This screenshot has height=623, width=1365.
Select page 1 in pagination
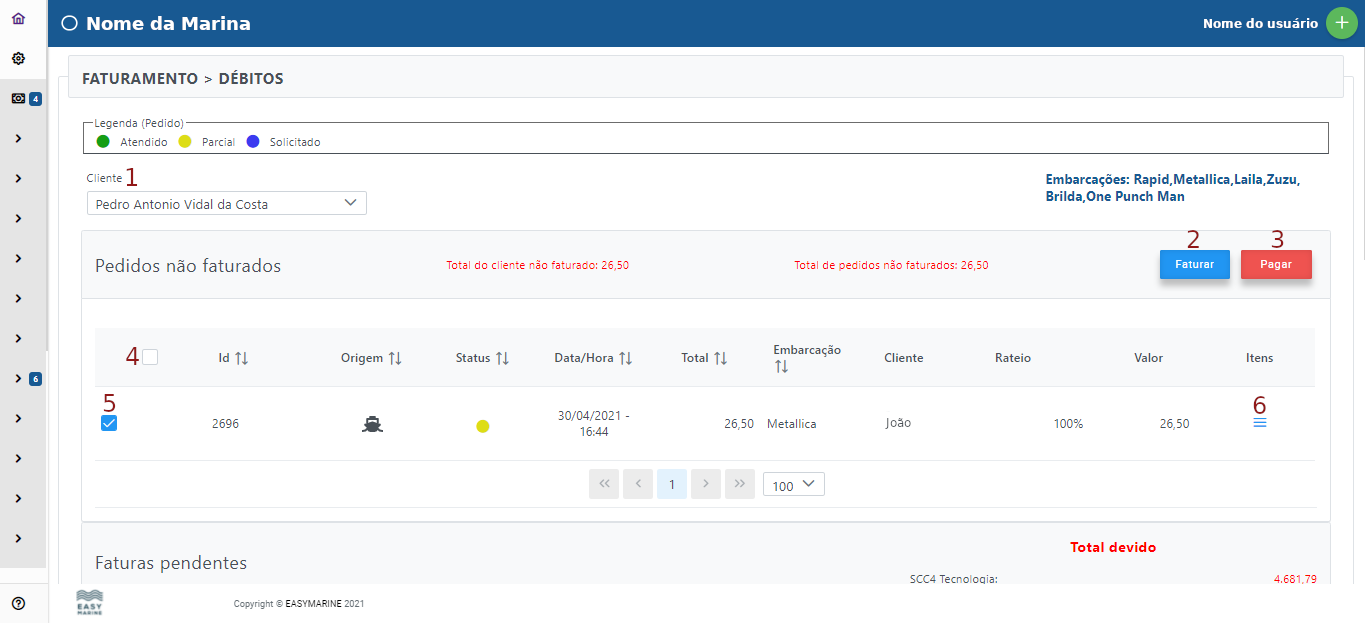pyautogui.click(x=672, y=485)
